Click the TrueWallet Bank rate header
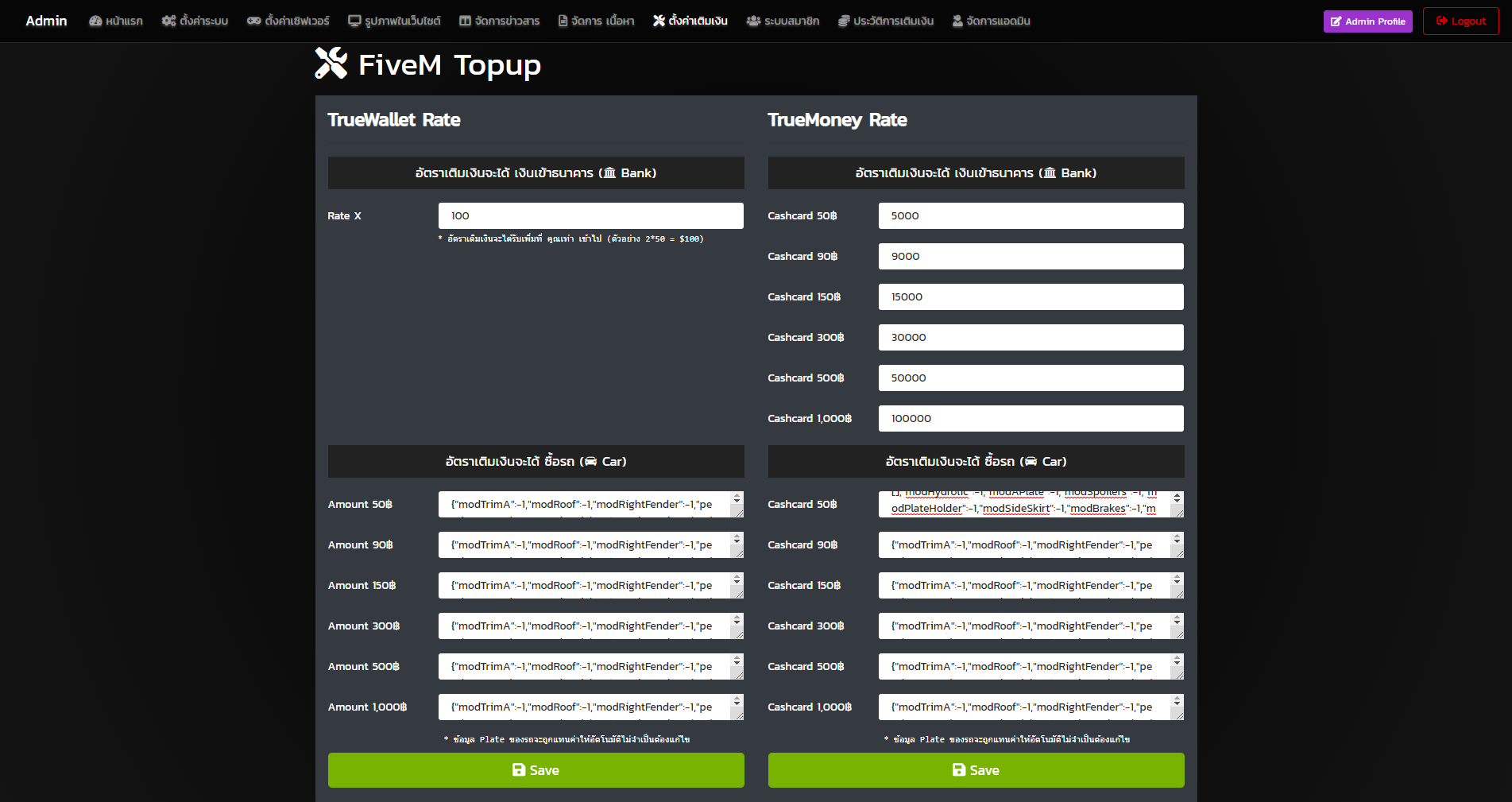Screen dimensions: 1512x802 coord(536,172)
